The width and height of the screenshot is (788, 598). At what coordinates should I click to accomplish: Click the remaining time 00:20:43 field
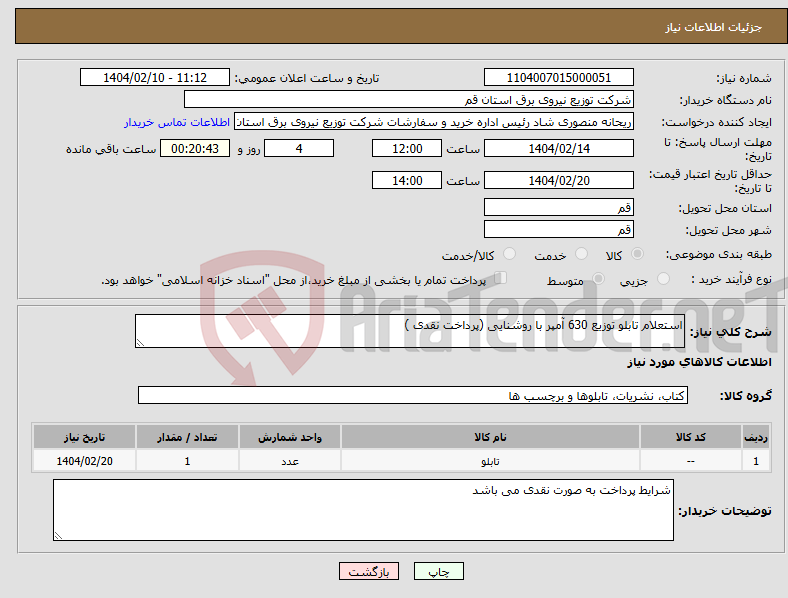(x=195, y=148)
